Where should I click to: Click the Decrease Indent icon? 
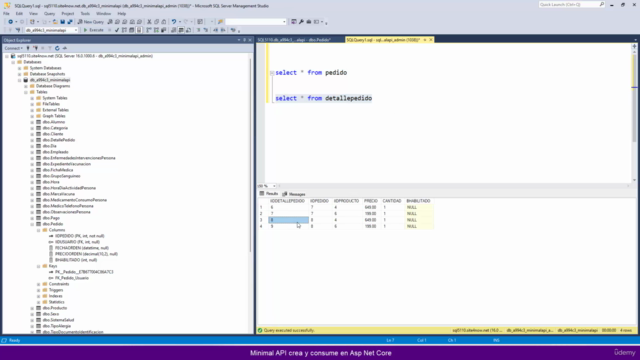tap(216, 30)
